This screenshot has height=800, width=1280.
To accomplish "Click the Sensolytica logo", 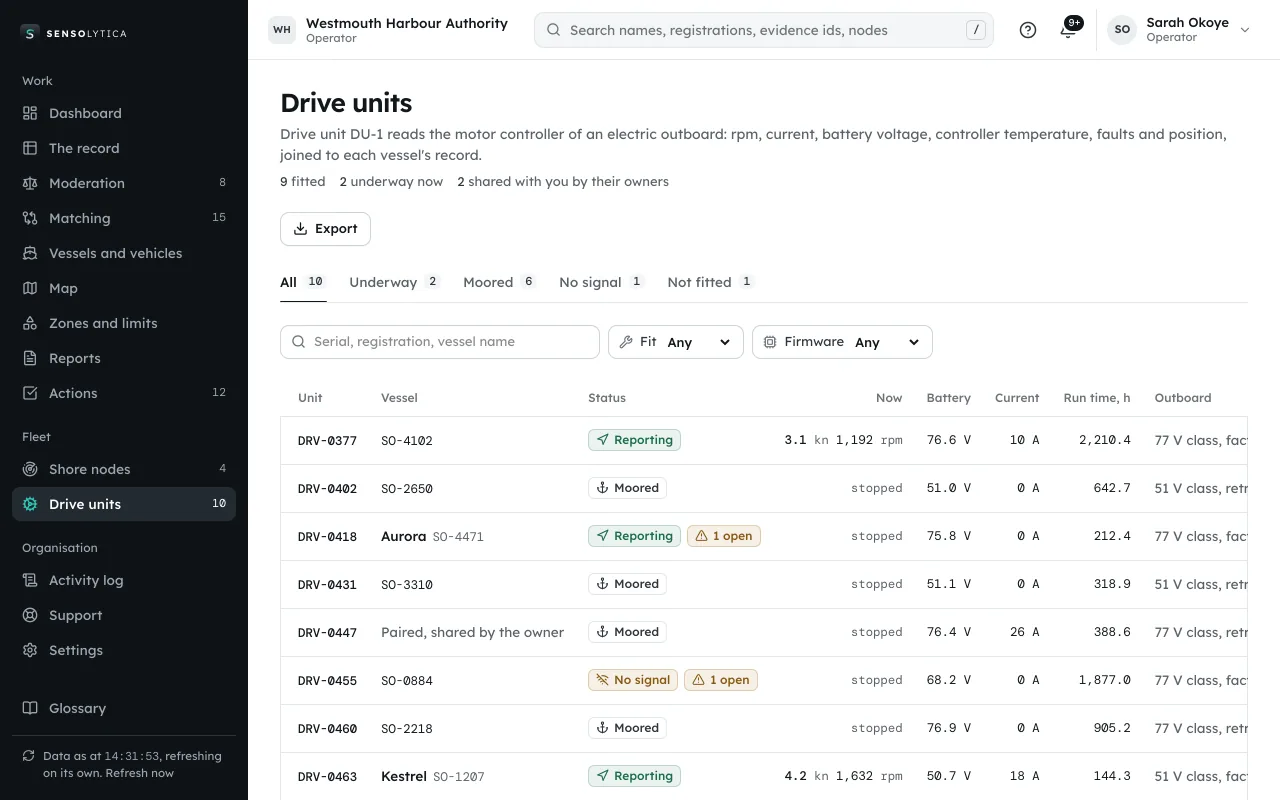I will [73, 33].
